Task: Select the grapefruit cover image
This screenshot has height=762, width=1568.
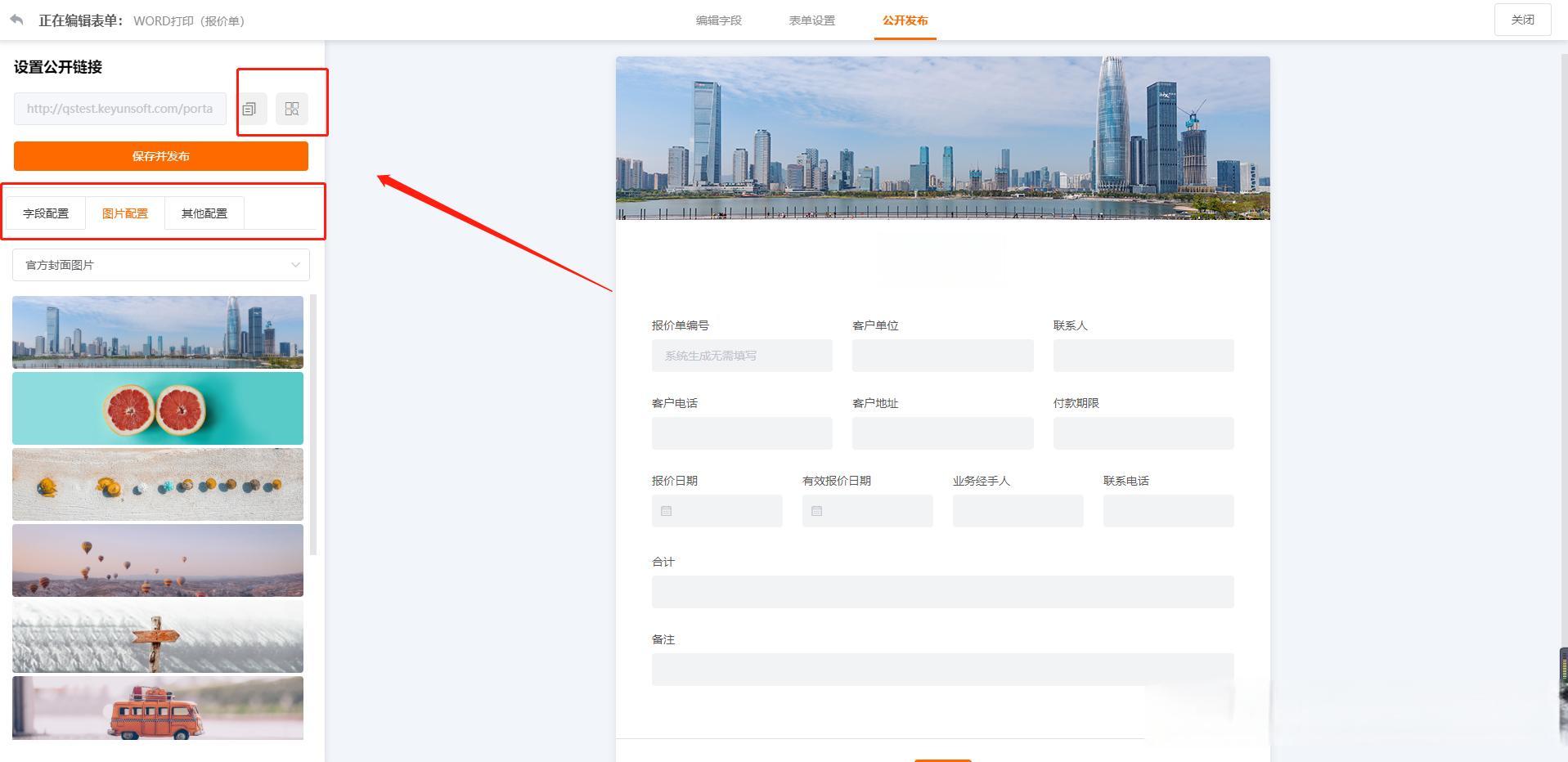Action: pos(158,409)
